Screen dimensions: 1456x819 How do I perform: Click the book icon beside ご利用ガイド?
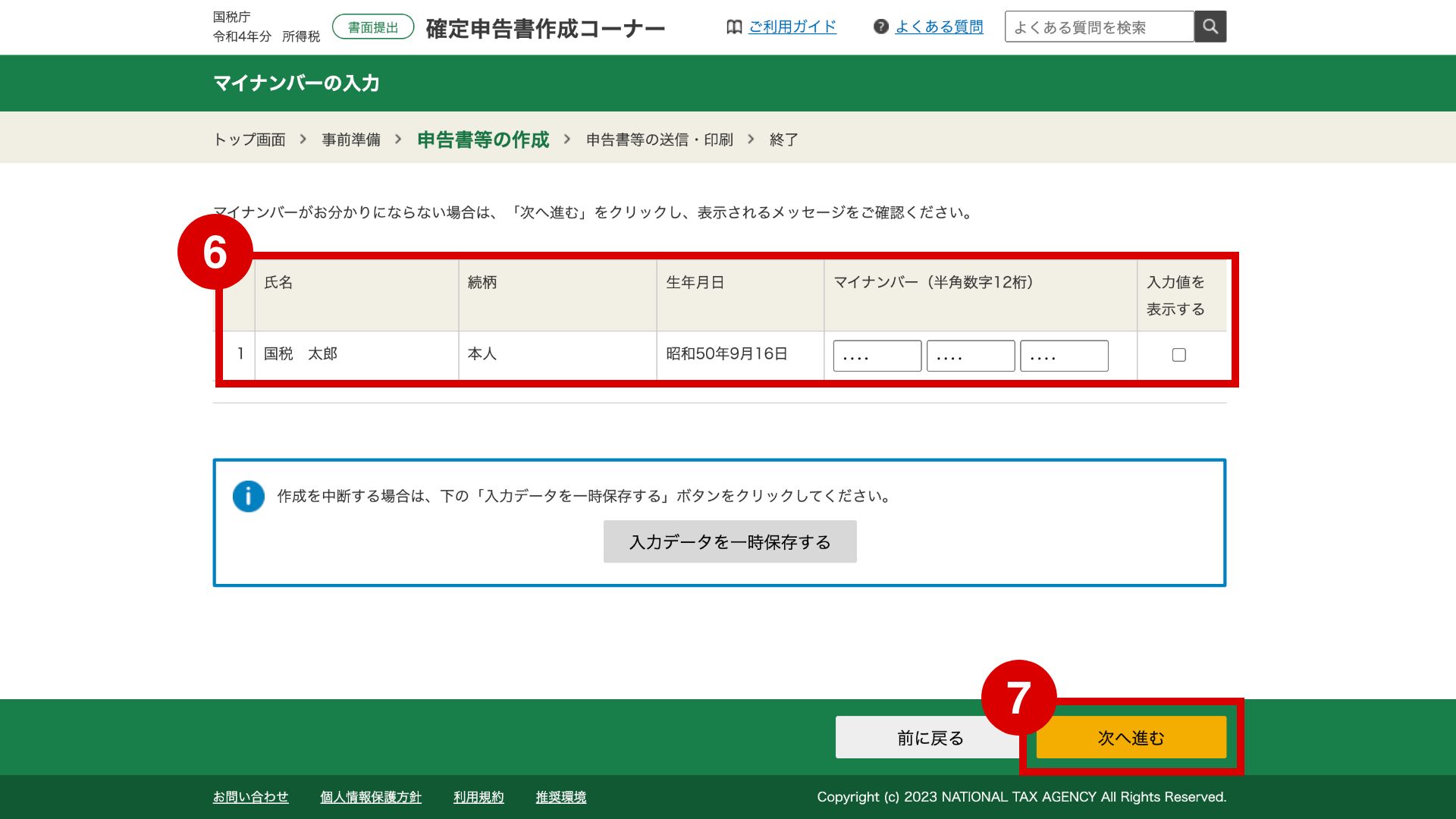click(x=733, y=27)
